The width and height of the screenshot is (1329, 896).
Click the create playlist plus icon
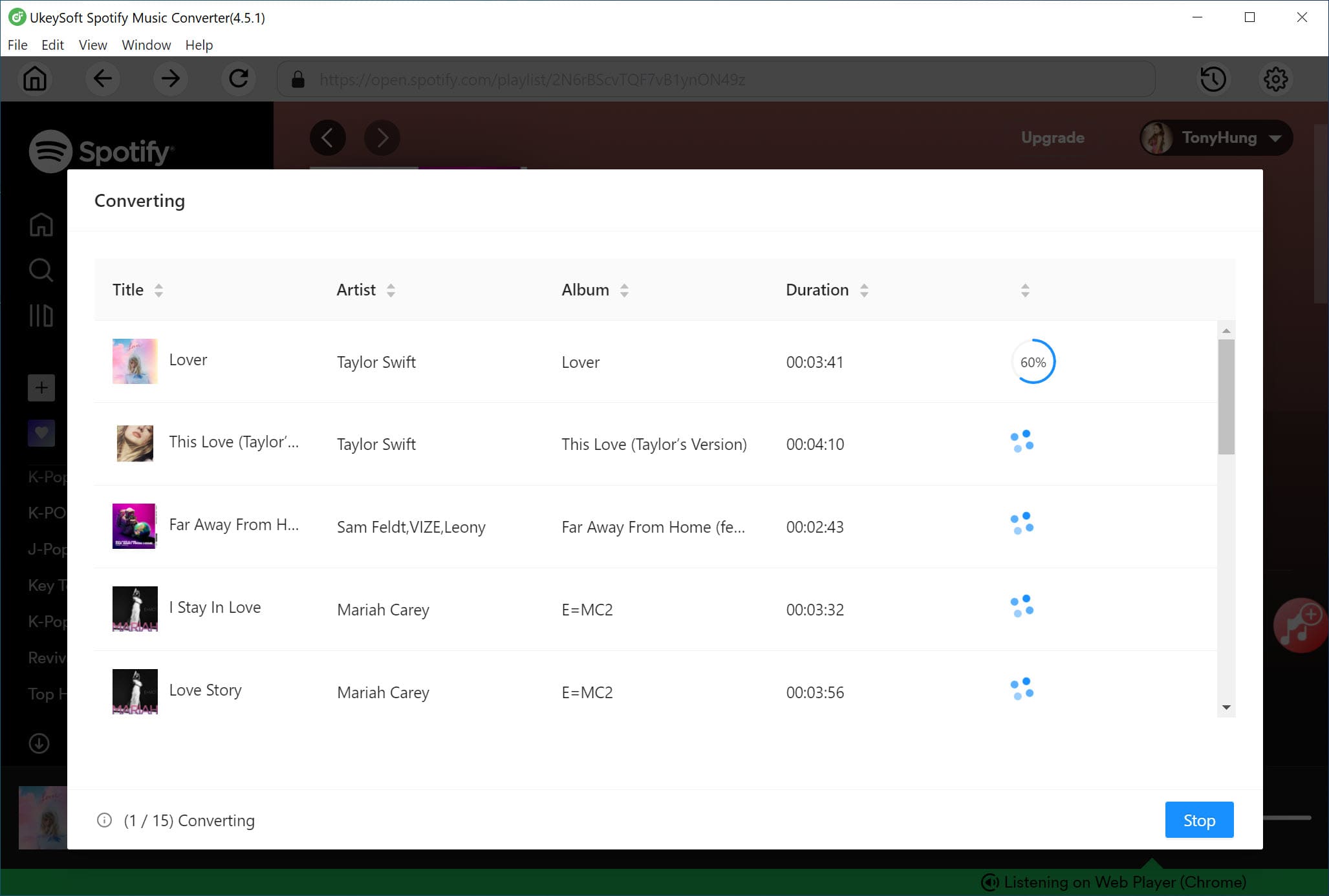coord(40,388)
